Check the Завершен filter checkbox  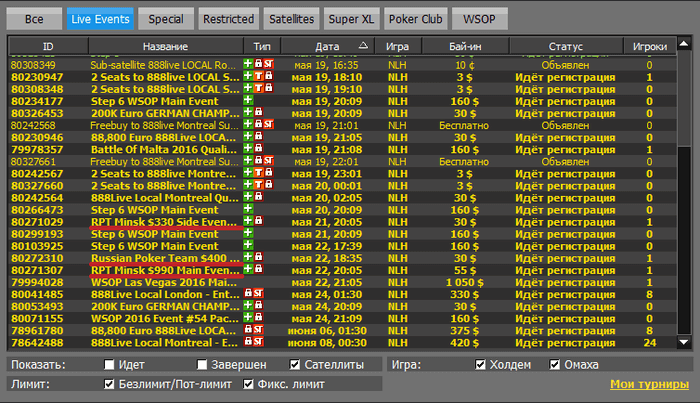(x=202, y=365)
